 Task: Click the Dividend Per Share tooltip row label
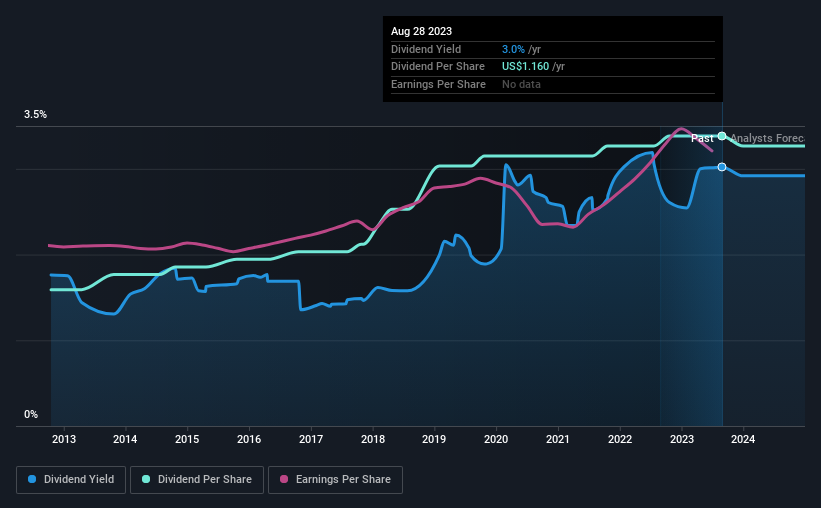pos(438,67)
